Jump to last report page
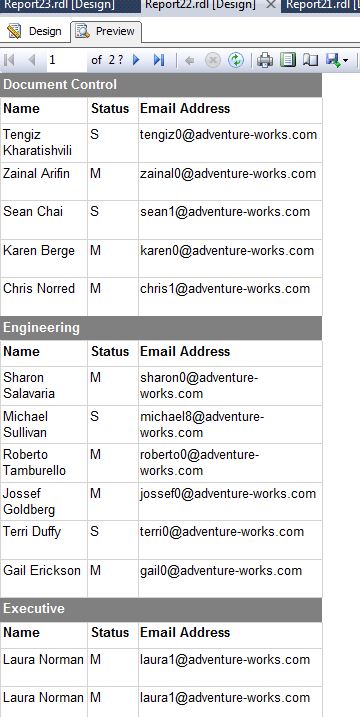This screenshot has height=717, width=360. pyautogui.click(x=159, y=60)
